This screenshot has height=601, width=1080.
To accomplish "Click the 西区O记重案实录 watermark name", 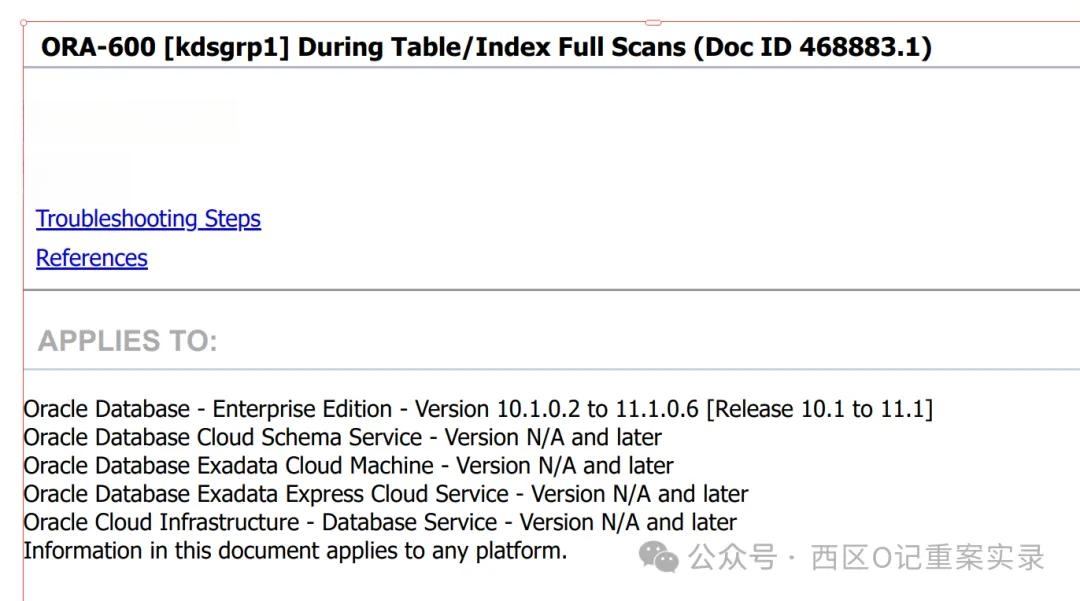I will click(927, 557).
